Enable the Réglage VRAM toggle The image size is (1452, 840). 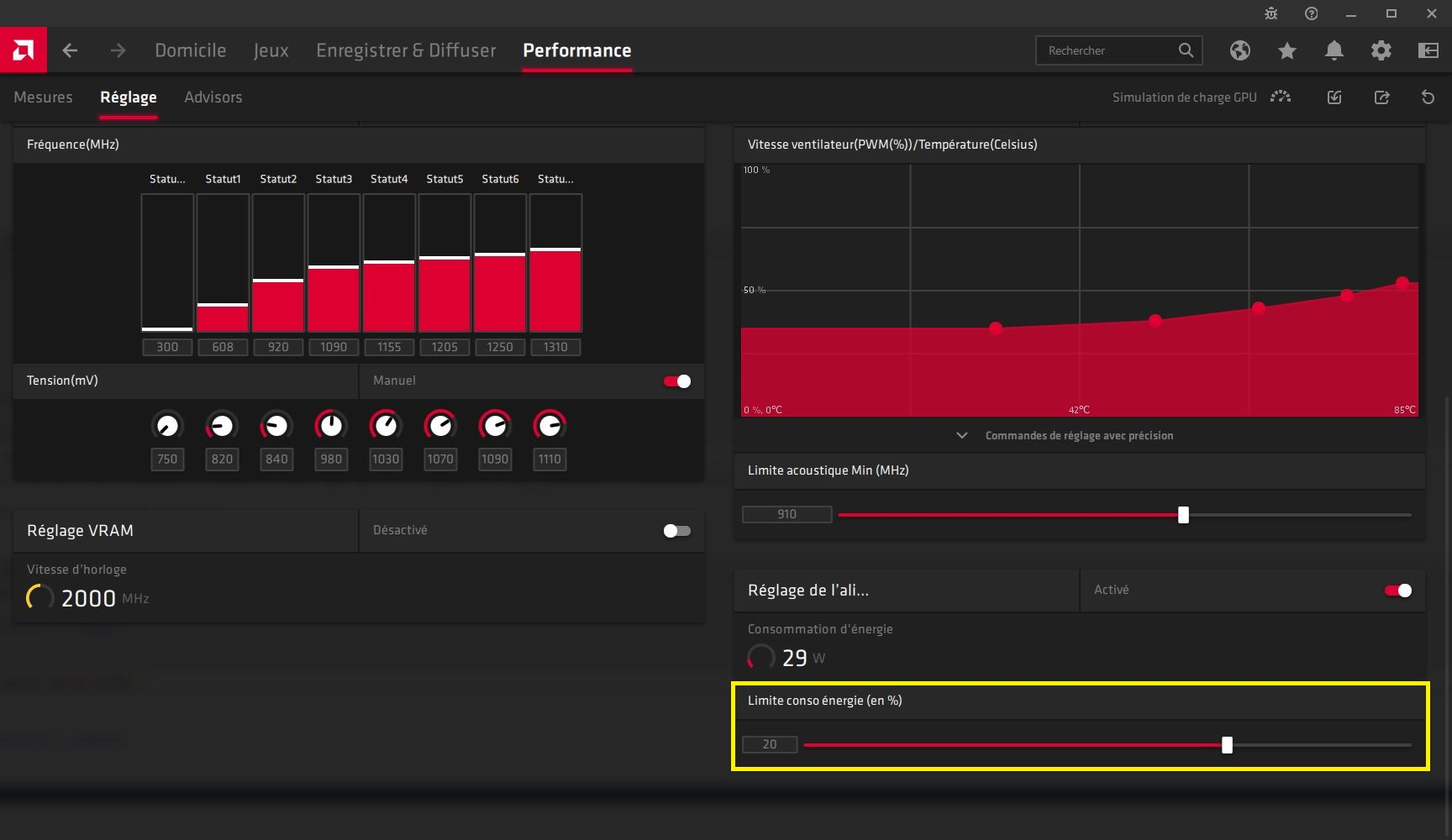677,531
